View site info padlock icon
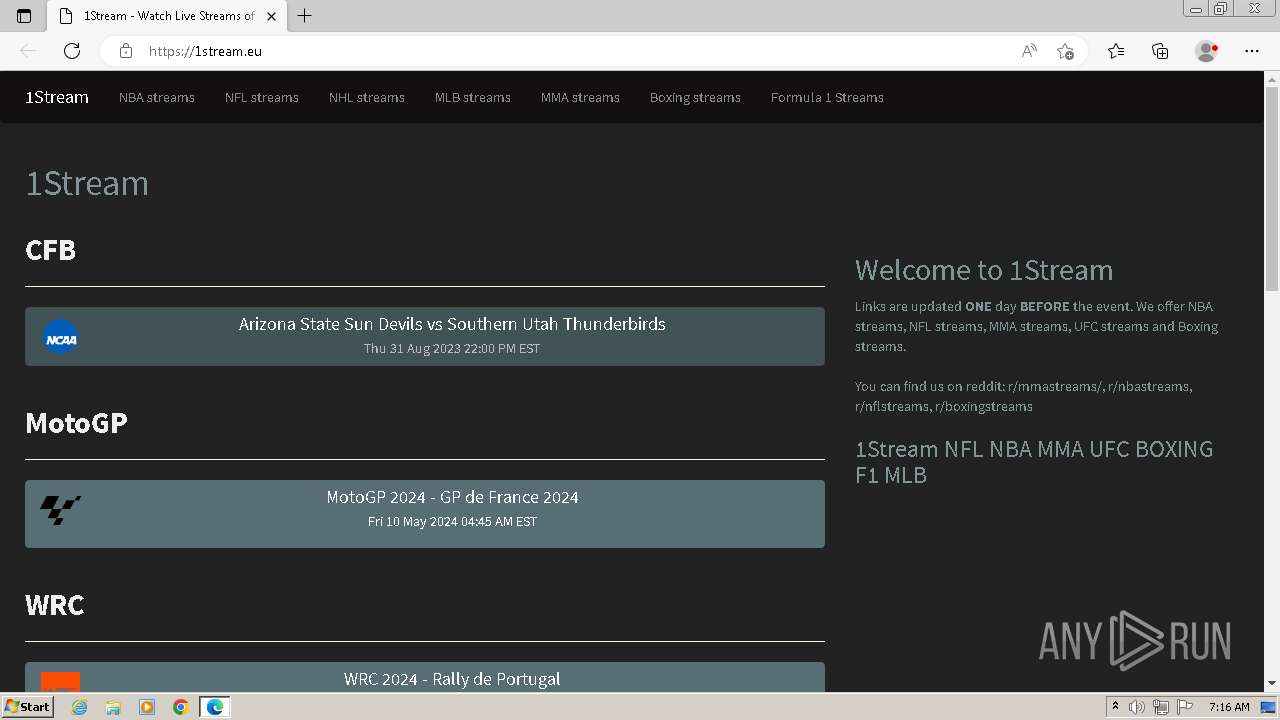This screenshot has width=1280, height=720. tap(125, 51)
